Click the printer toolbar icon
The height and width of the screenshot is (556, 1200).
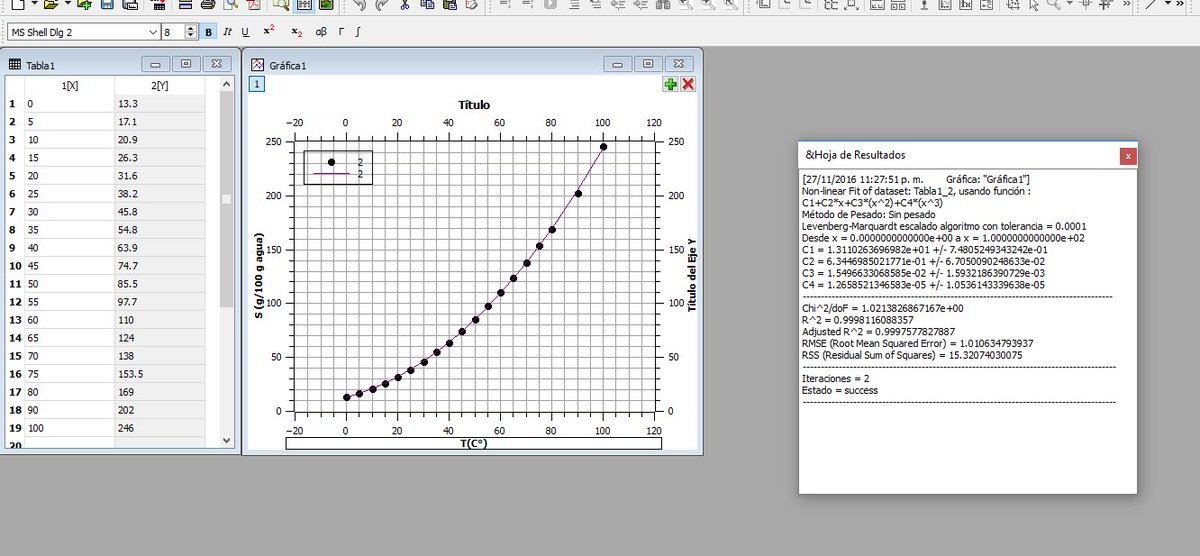207,5
